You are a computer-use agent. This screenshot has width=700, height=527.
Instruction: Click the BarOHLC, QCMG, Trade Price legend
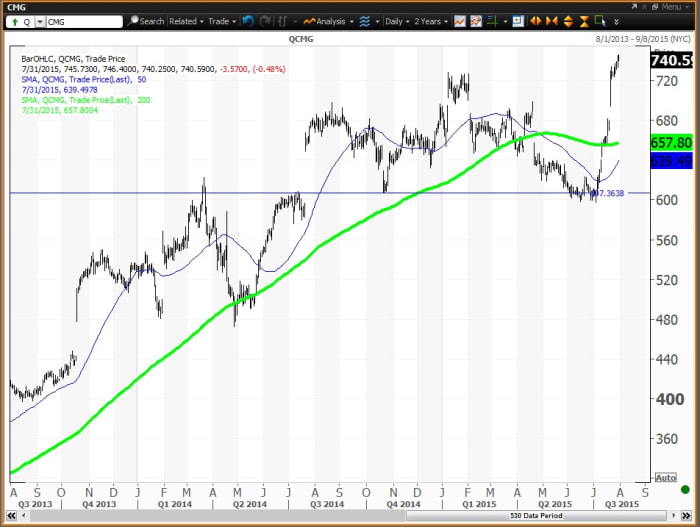tap(73, 59)
